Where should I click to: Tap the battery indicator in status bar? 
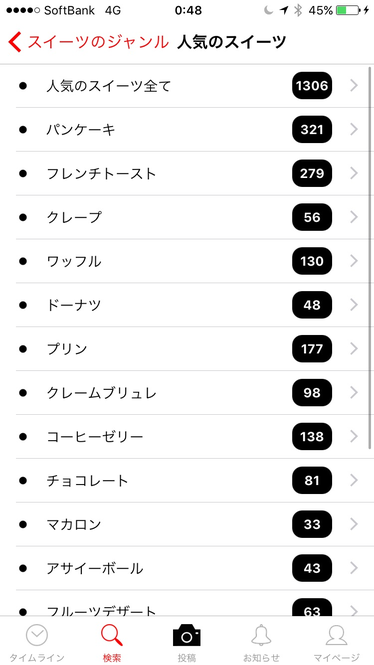click(348, 11)
